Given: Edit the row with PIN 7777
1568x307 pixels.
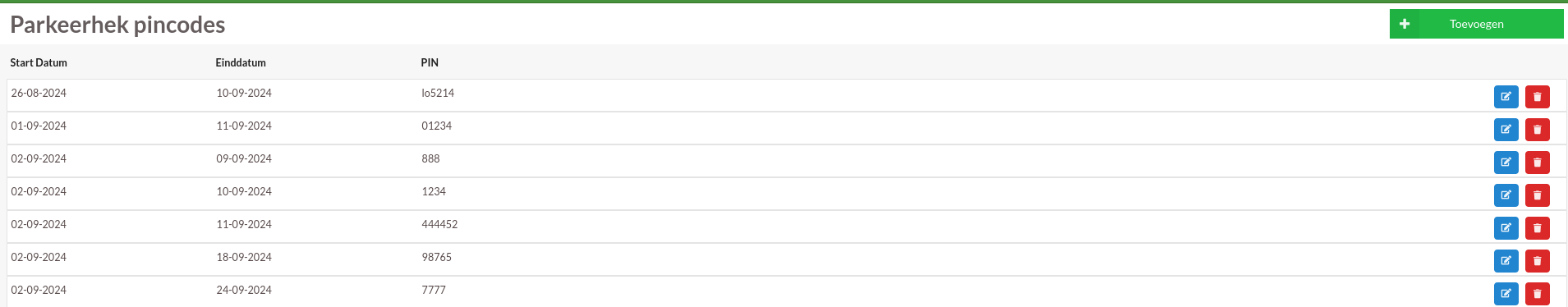Looking at the screenshot, I should coord(1506,294).
